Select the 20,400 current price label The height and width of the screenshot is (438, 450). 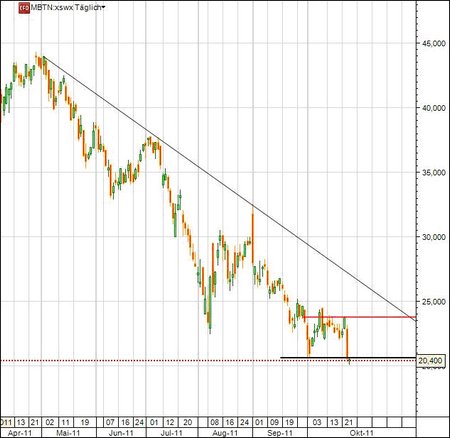pos(431,360)
